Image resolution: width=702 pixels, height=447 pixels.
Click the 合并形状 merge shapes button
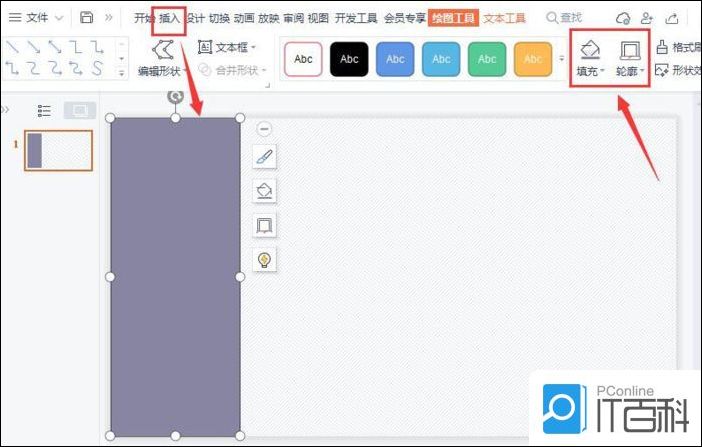tap(232, 70)
